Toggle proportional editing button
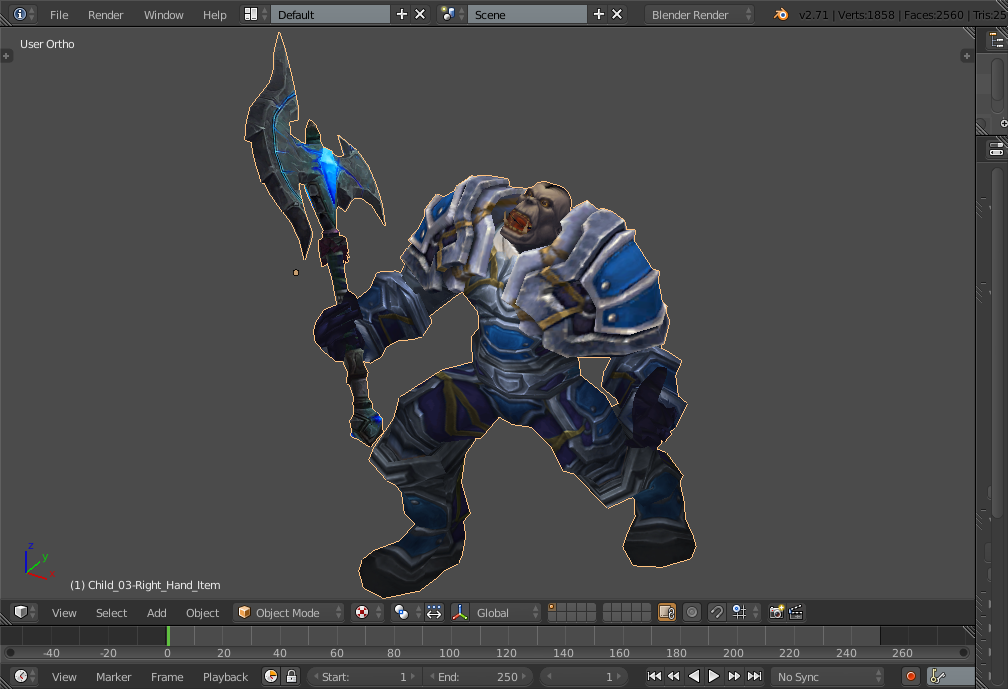 (x=692, y=613)
